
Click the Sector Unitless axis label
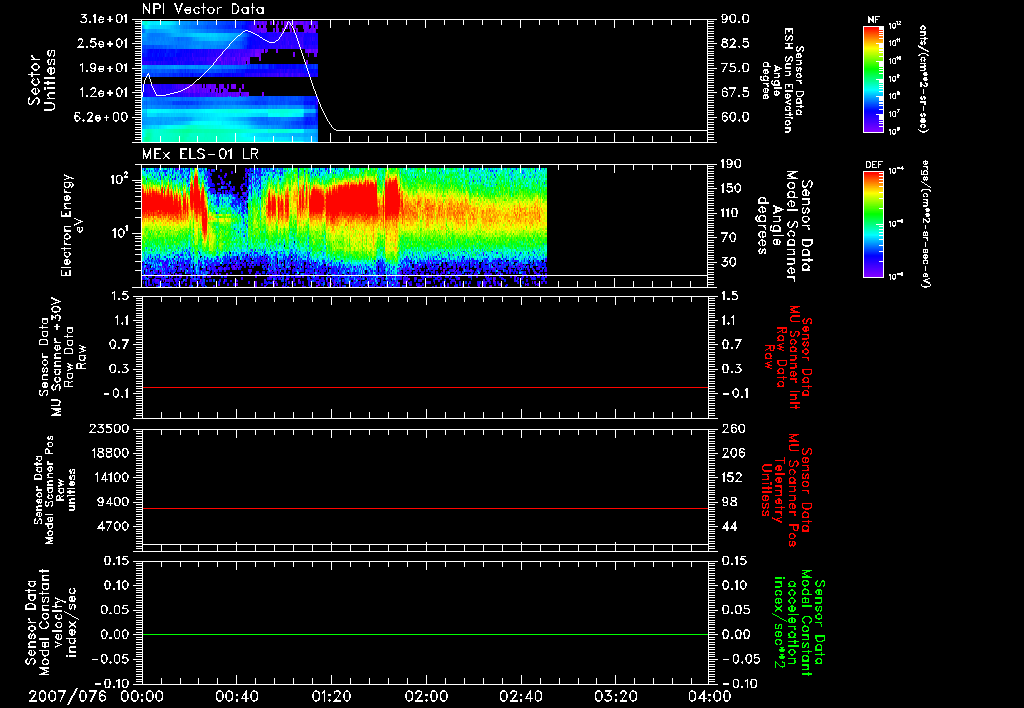(x=42, y=80)
